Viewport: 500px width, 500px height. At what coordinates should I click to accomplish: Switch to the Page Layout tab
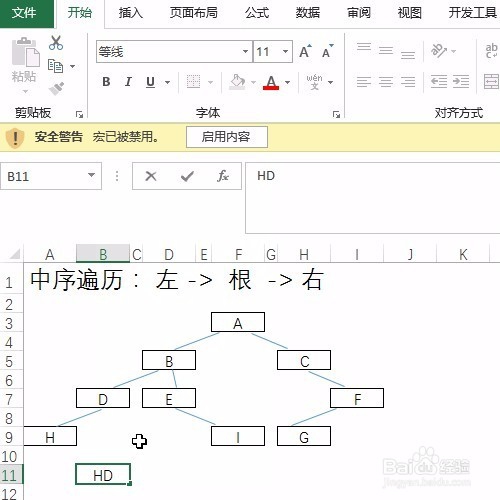pyautogui.click(x=194, y=13)
